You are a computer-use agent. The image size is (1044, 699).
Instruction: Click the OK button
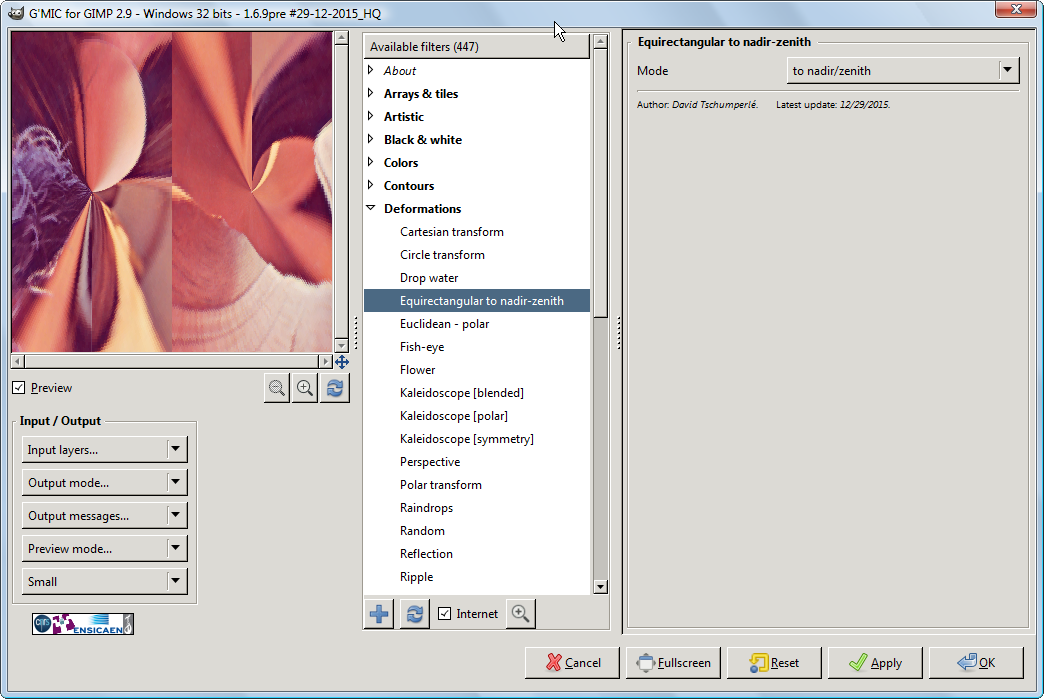976,662
